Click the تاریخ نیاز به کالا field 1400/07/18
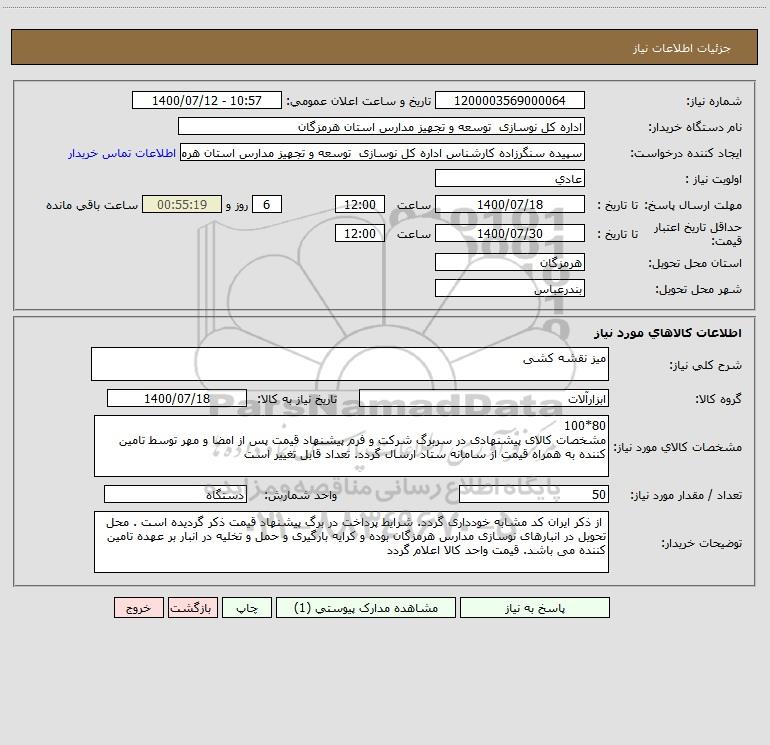The height and width of the screenshot is (745, 770). 177,398
